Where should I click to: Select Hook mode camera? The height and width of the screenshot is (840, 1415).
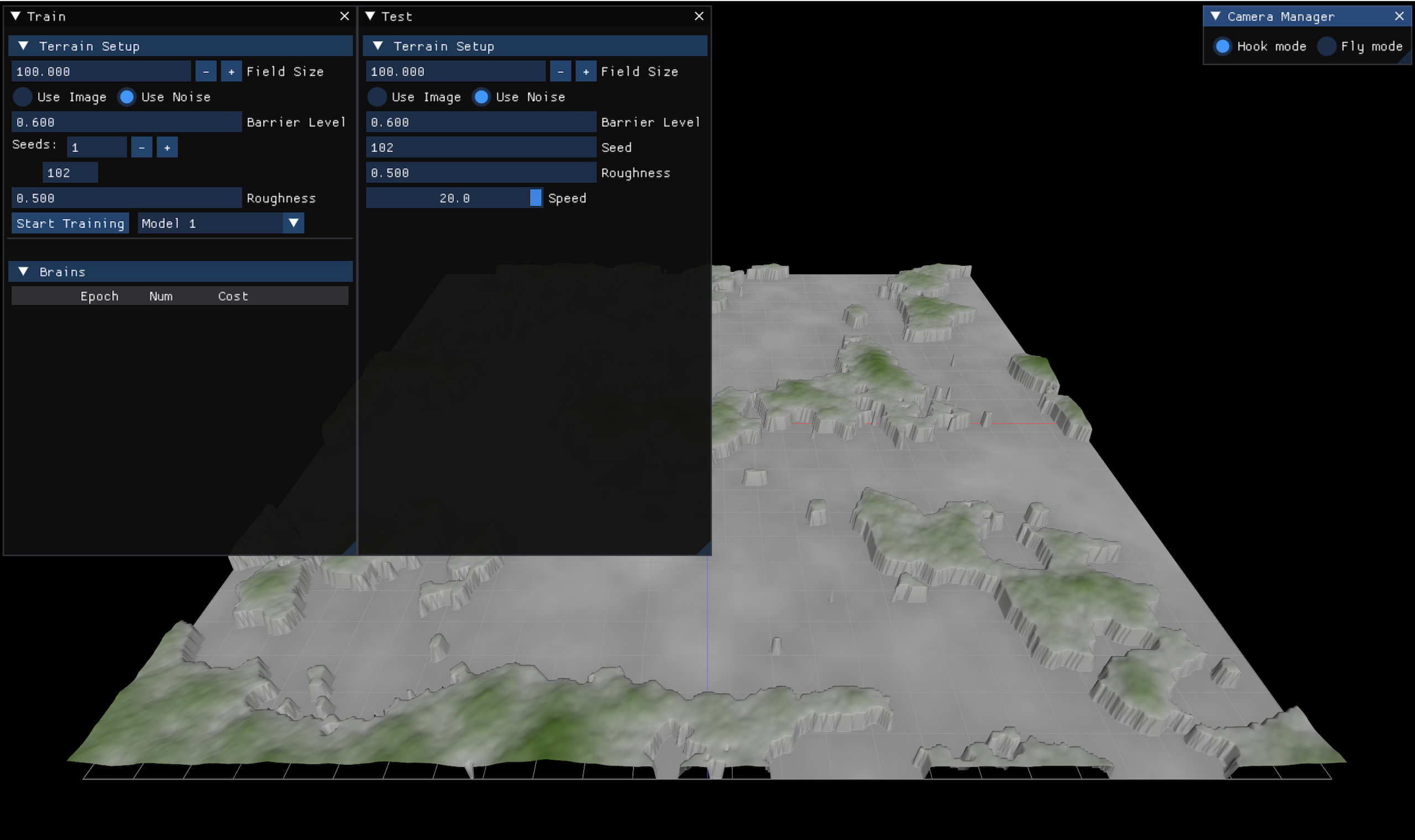point(1222,46)
